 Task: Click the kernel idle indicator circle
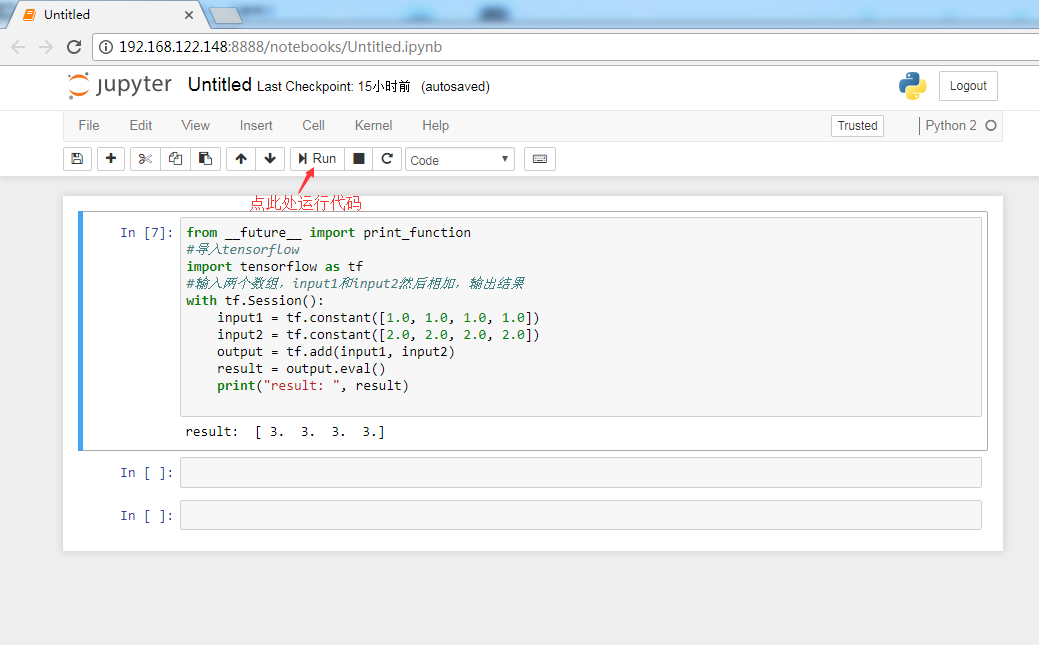[x=991, y=125]
